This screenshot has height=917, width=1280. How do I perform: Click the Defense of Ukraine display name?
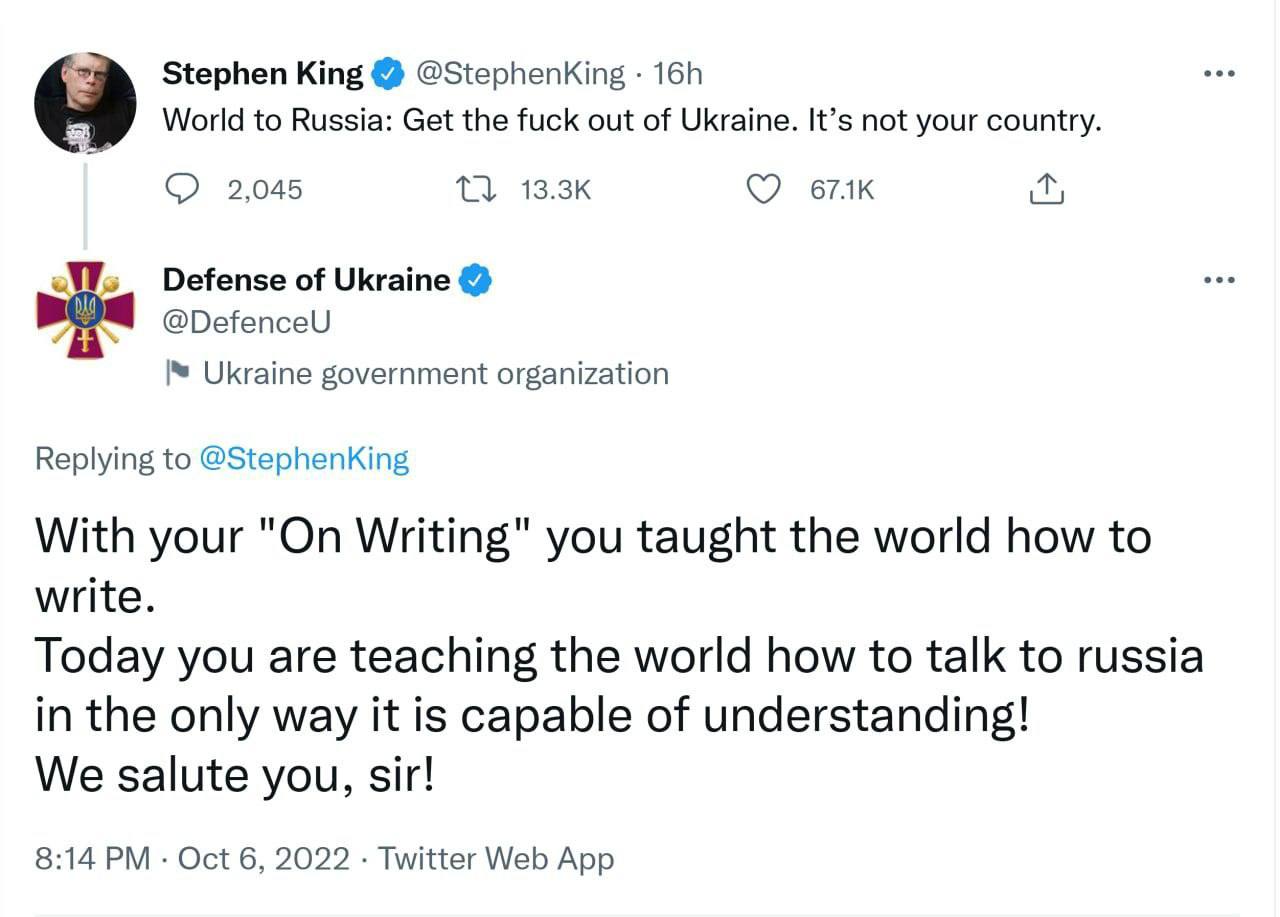[306, 281]
